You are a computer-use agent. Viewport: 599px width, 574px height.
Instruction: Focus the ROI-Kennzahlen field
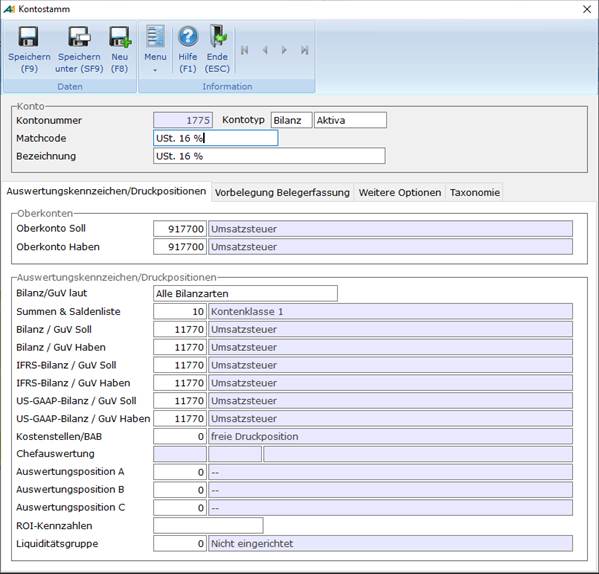pyautogui.click(x=208, y=525)
